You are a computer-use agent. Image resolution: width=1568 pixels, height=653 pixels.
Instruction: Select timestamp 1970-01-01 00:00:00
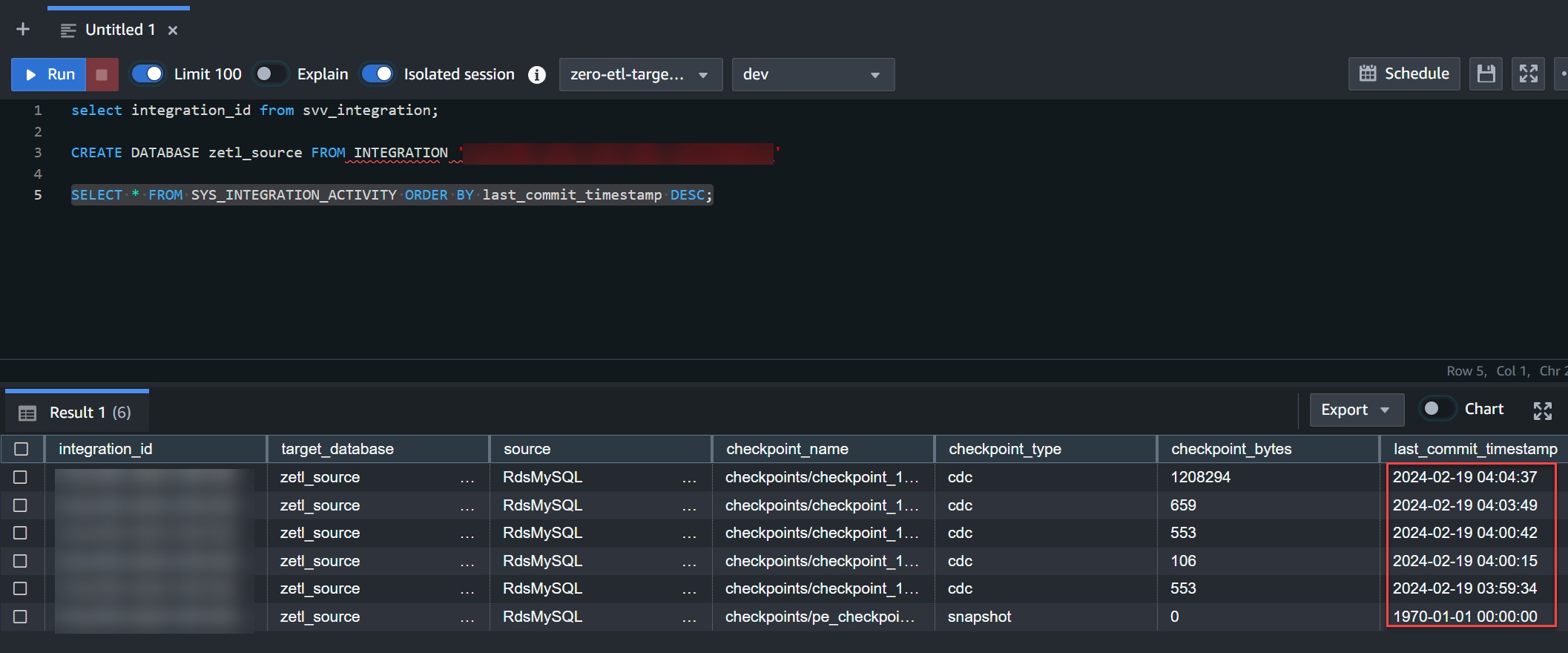coord(1465,617)
